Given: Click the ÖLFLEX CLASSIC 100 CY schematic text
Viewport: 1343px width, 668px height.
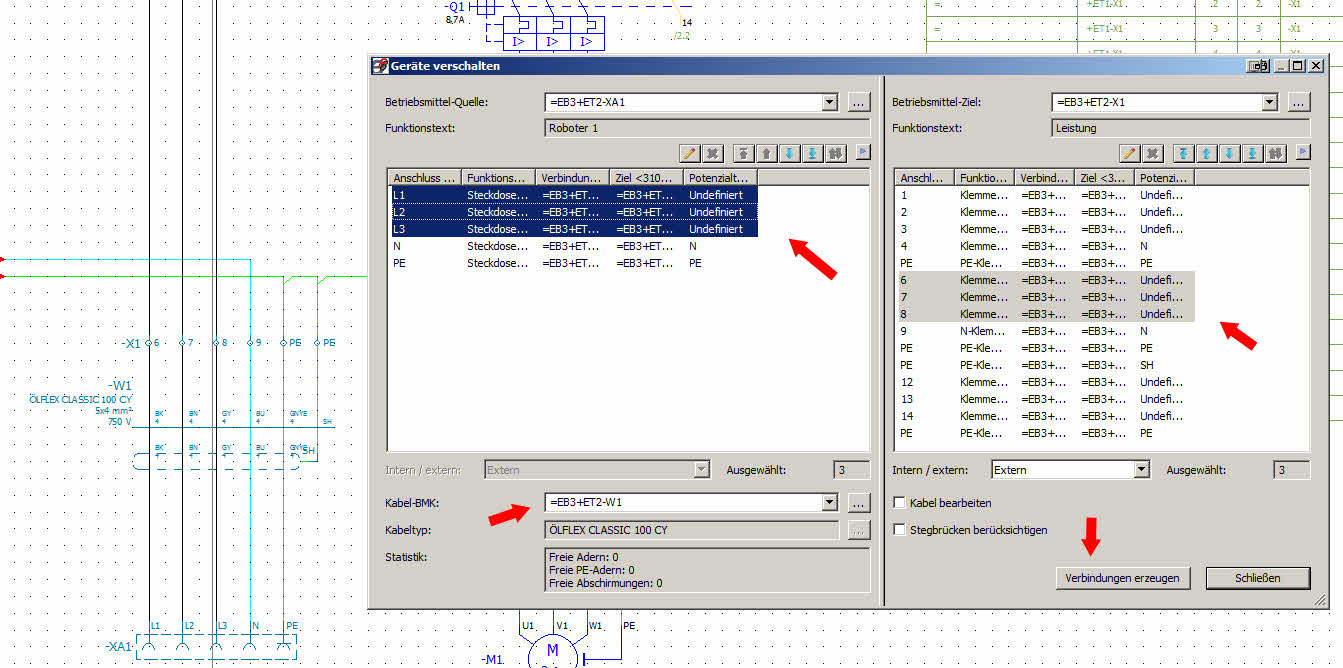Looking at the screenshot, I should point(81,400).
